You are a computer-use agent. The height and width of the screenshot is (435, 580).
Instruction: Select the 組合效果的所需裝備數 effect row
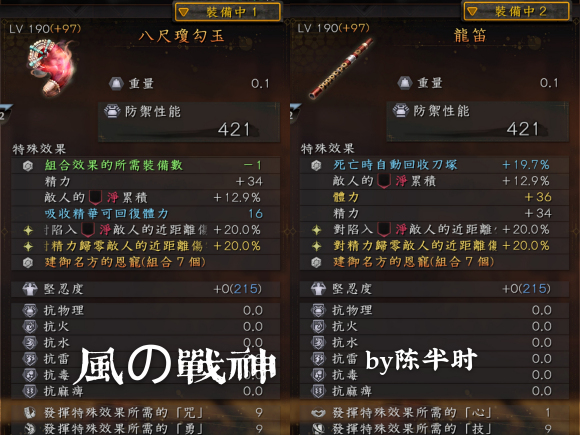145,165
